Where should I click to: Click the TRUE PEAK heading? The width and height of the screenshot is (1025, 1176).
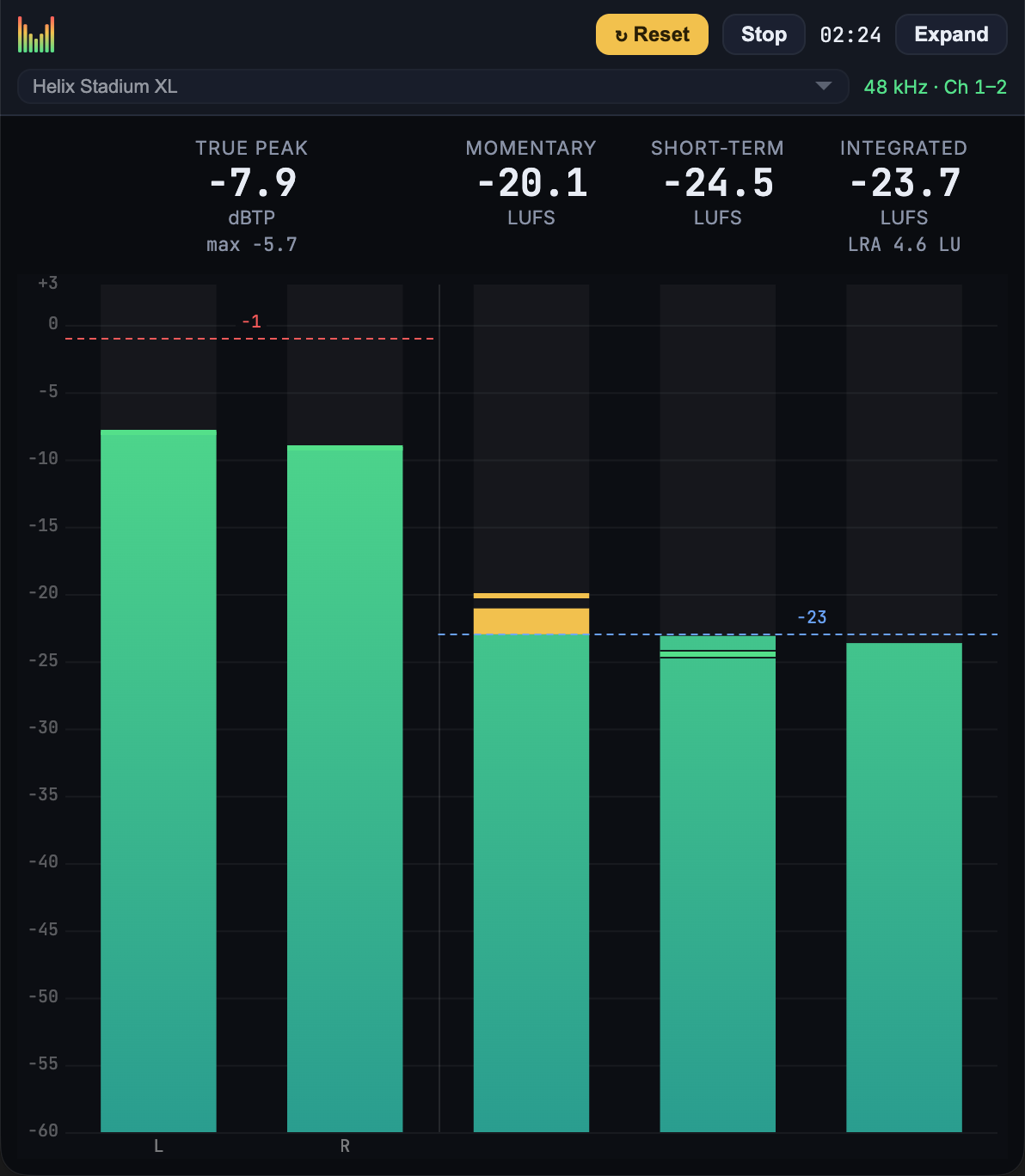[x=252, y=148]
